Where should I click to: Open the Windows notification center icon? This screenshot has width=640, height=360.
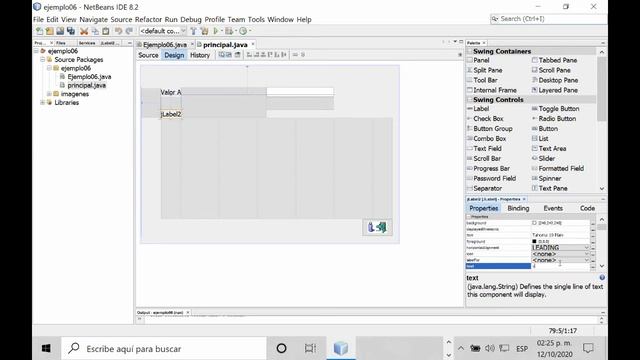[x=588, y=348]
